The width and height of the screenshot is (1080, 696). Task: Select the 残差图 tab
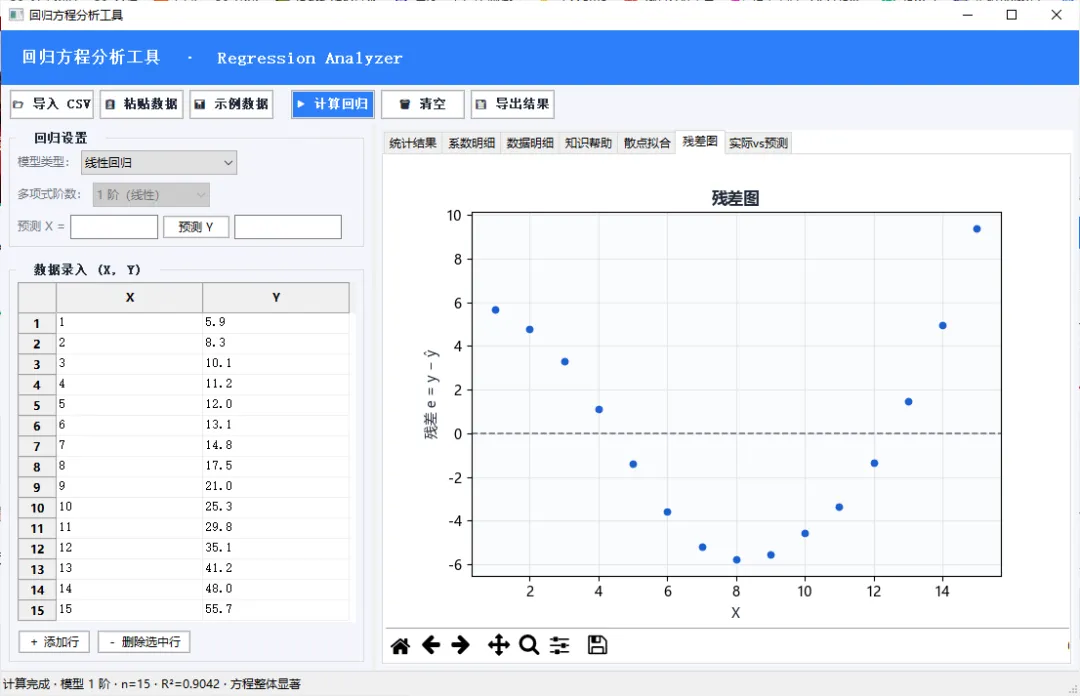coord(700,142)
